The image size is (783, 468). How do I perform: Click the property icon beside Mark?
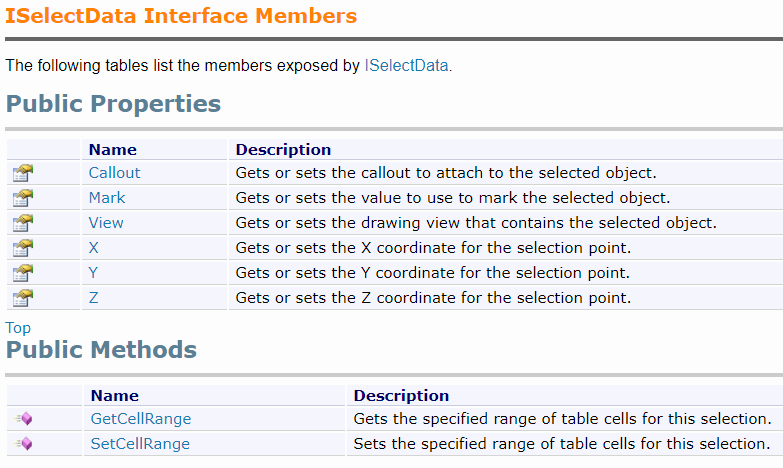[x=23, y=198]
